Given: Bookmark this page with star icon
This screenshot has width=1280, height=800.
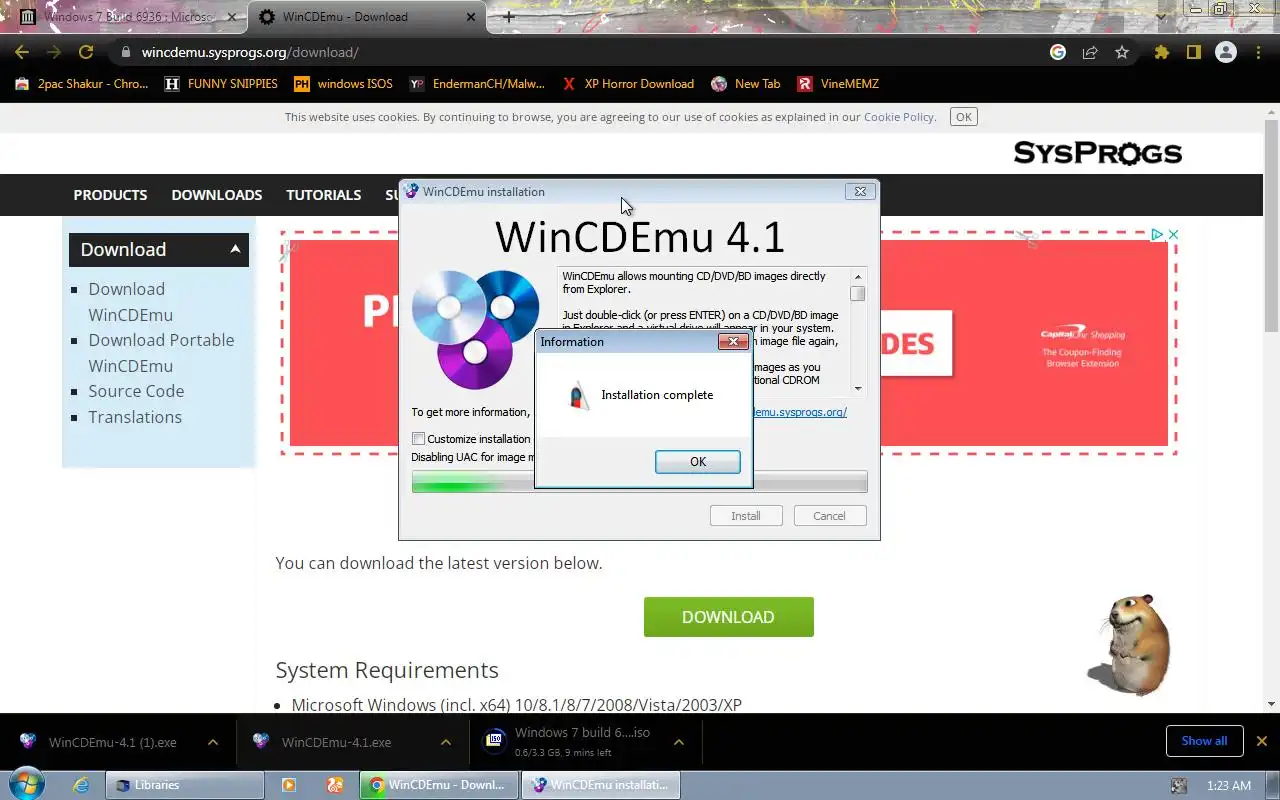Looking at the screenshot, I should (1122, 52).
